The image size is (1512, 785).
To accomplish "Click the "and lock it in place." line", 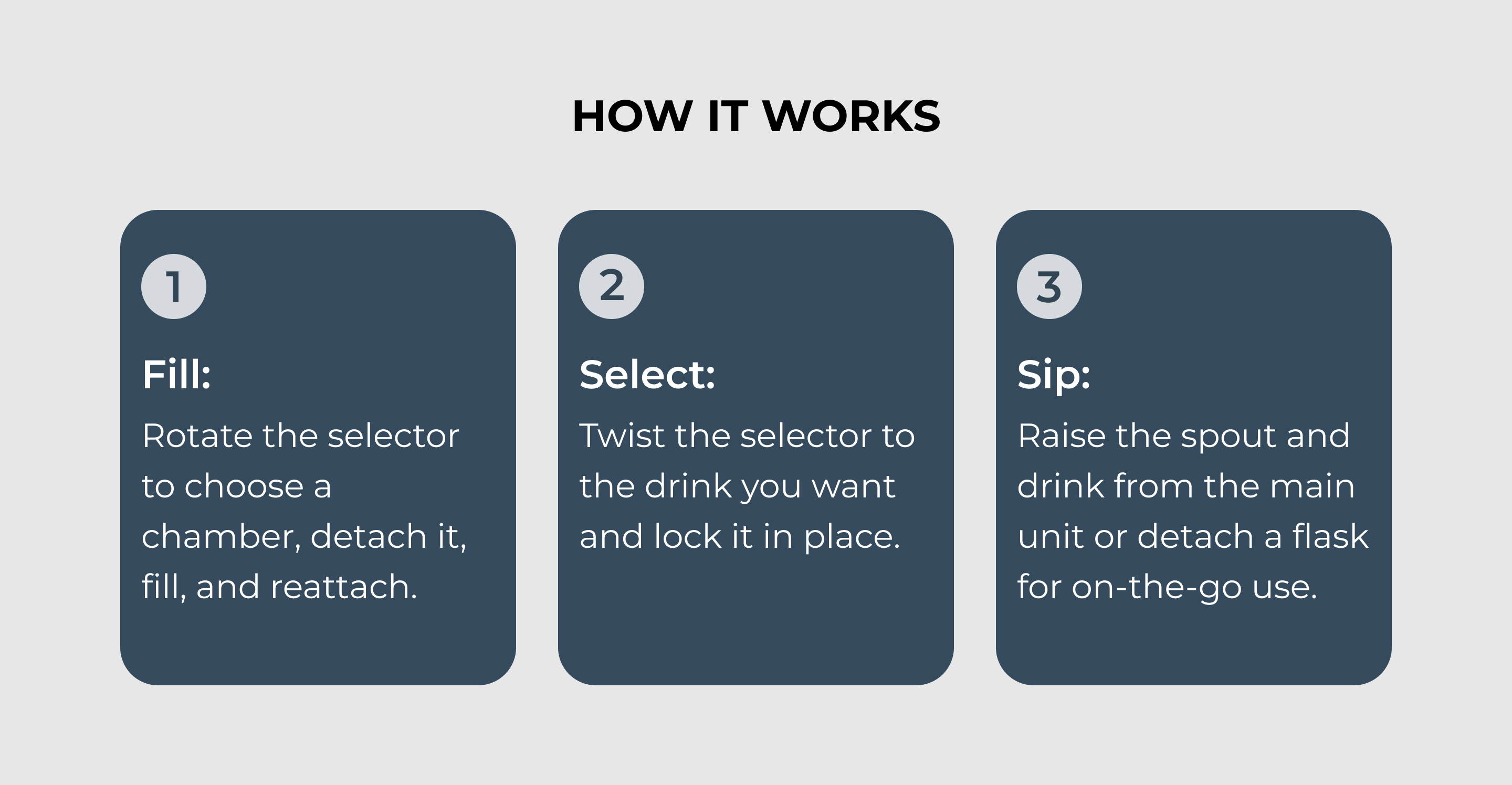I will coord(740,537).
